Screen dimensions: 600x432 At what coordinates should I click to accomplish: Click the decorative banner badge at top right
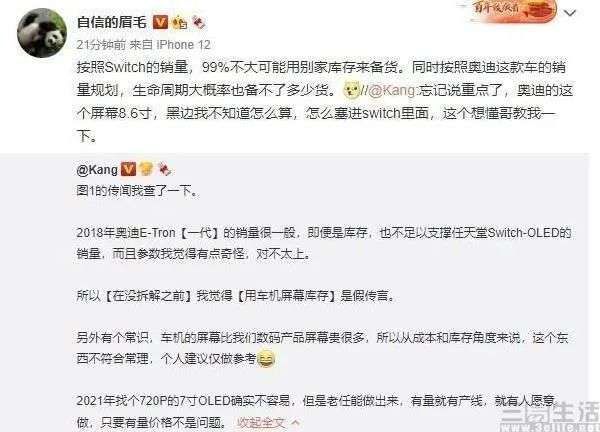click(x=514, y=11)
